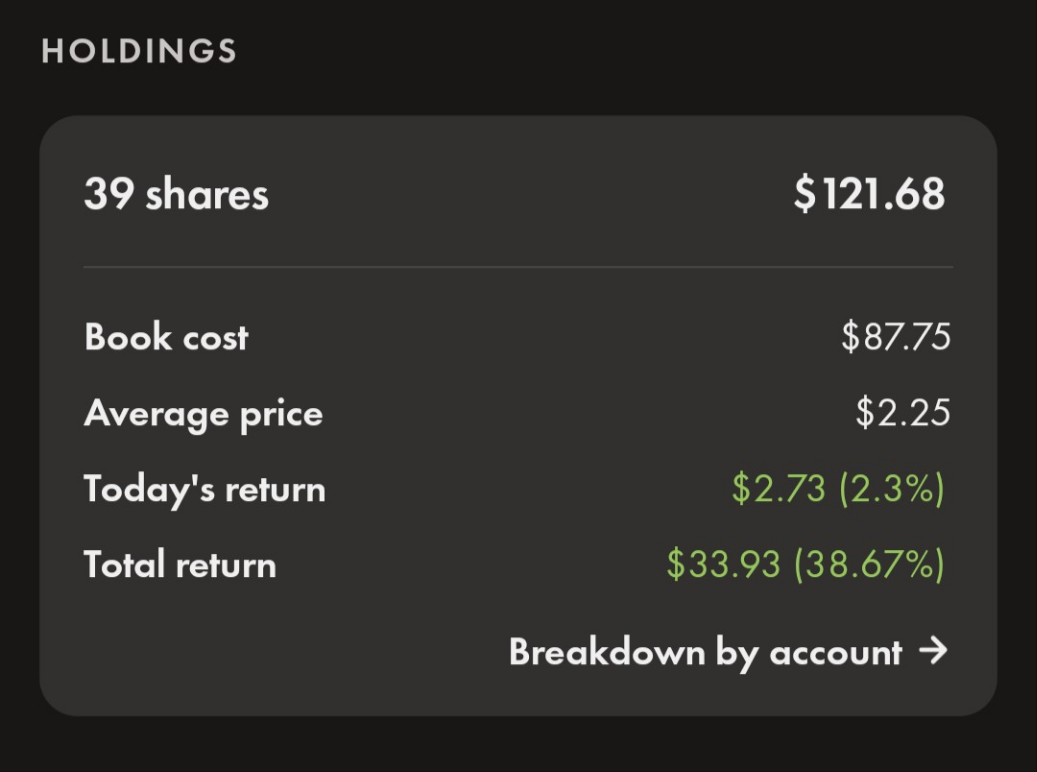Select the green $33.93 total return amount
Viewport: 1037px width, 772px height.
coord(723,565)
